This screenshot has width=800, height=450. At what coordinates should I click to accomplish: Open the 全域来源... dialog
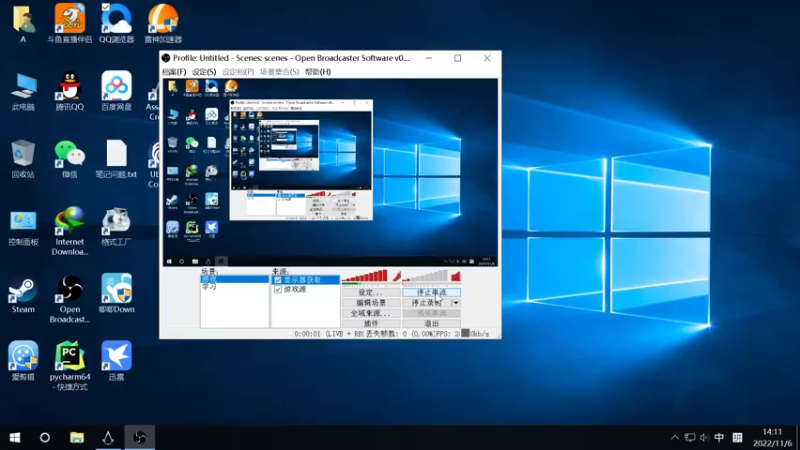click(371, 313)
